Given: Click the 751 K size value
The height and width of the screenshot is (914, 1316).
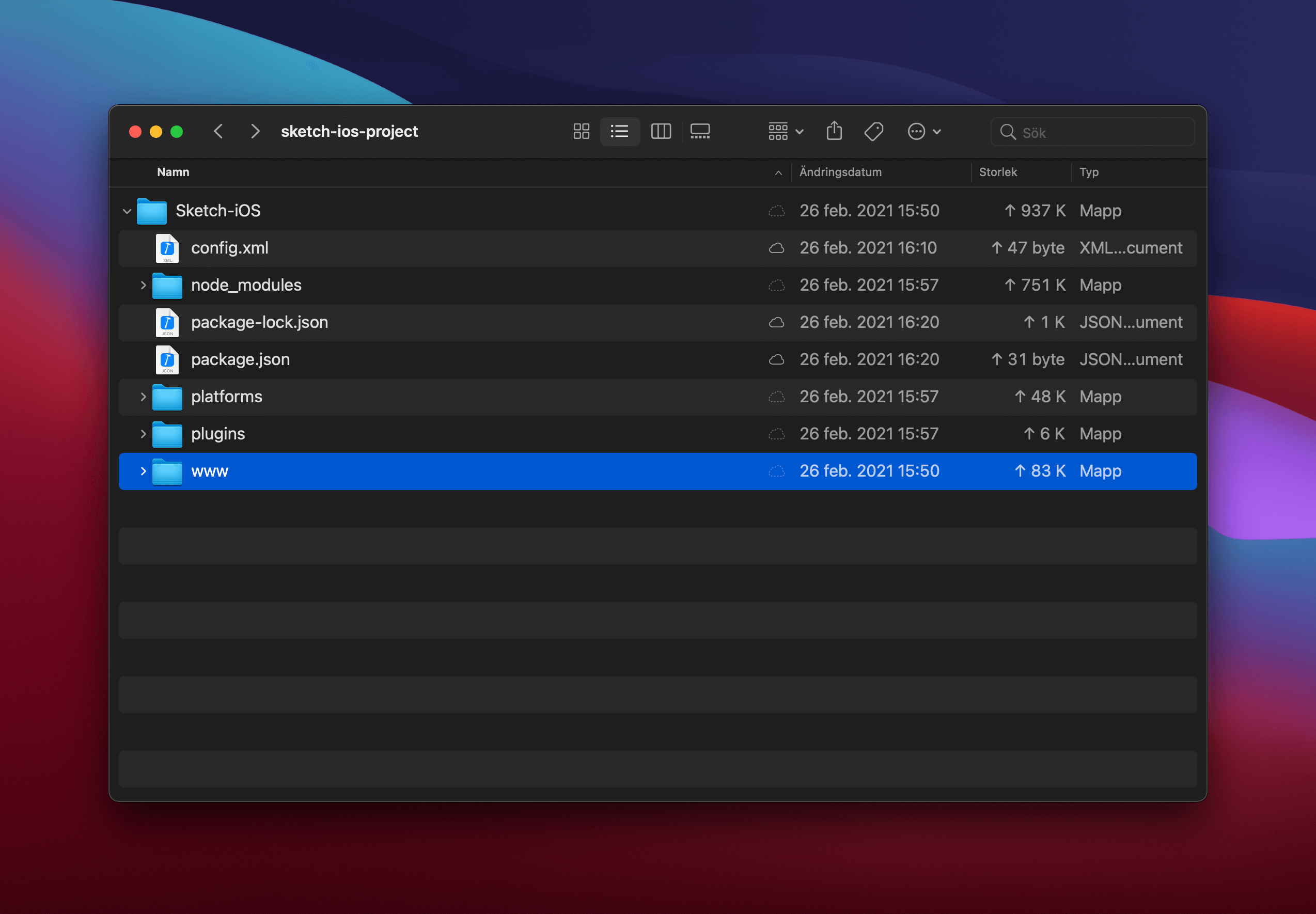Looking at the screenshot, I should point(1035,285).
